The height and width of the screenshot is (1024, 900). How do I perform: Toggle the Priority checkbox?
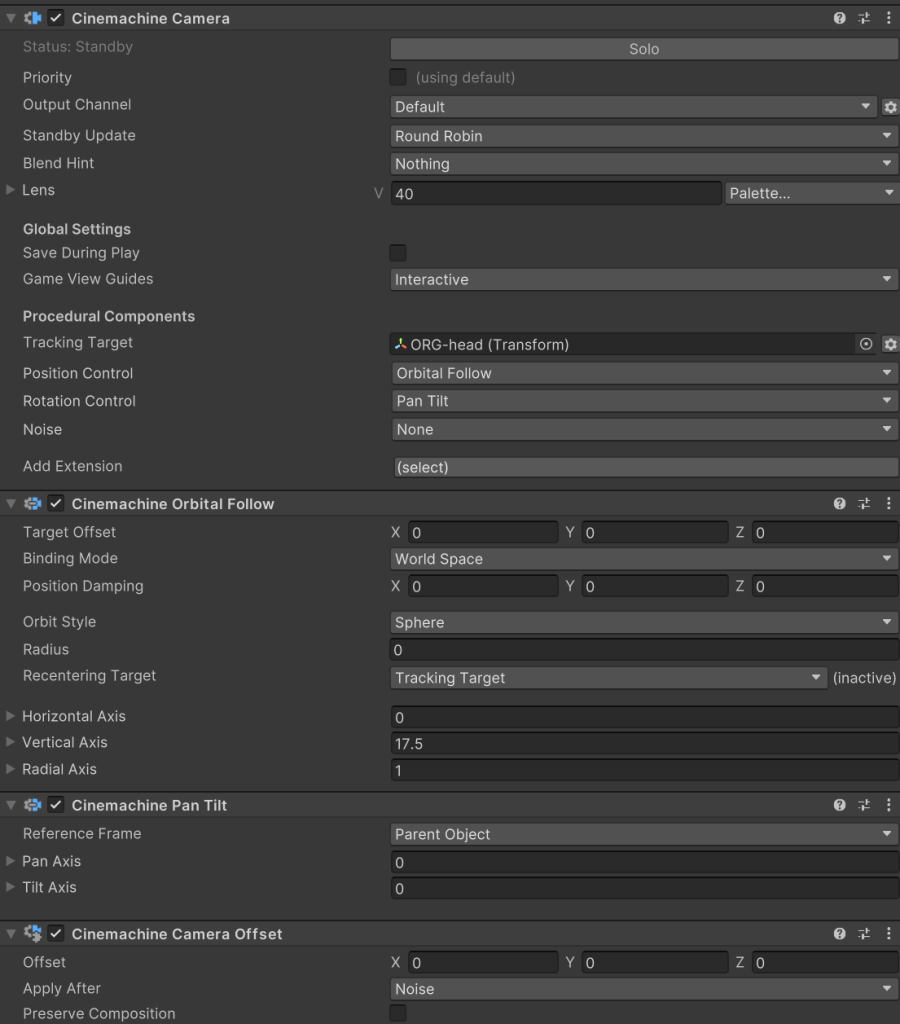398,78
